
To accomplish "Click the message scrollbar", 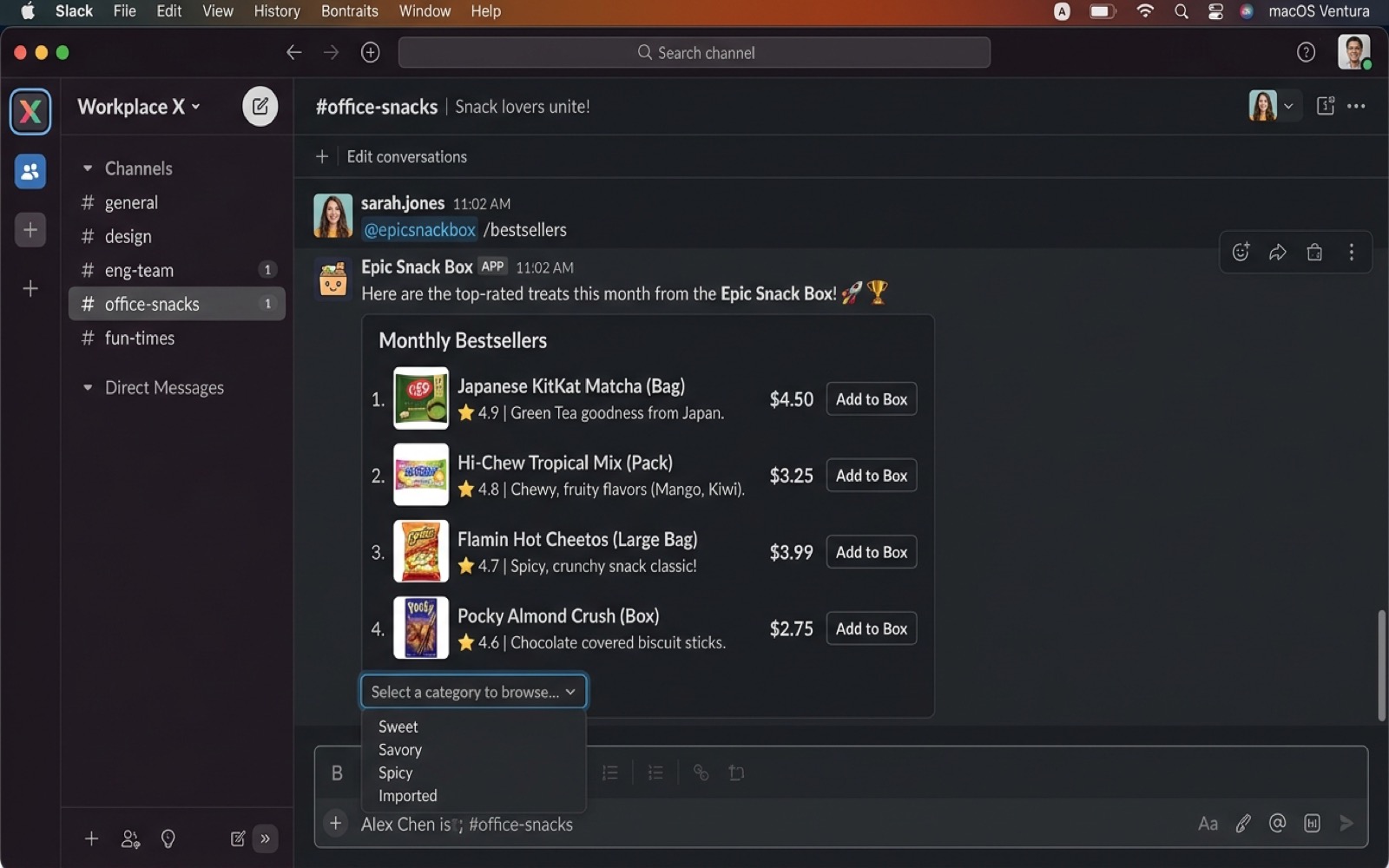I will 1381,666.
